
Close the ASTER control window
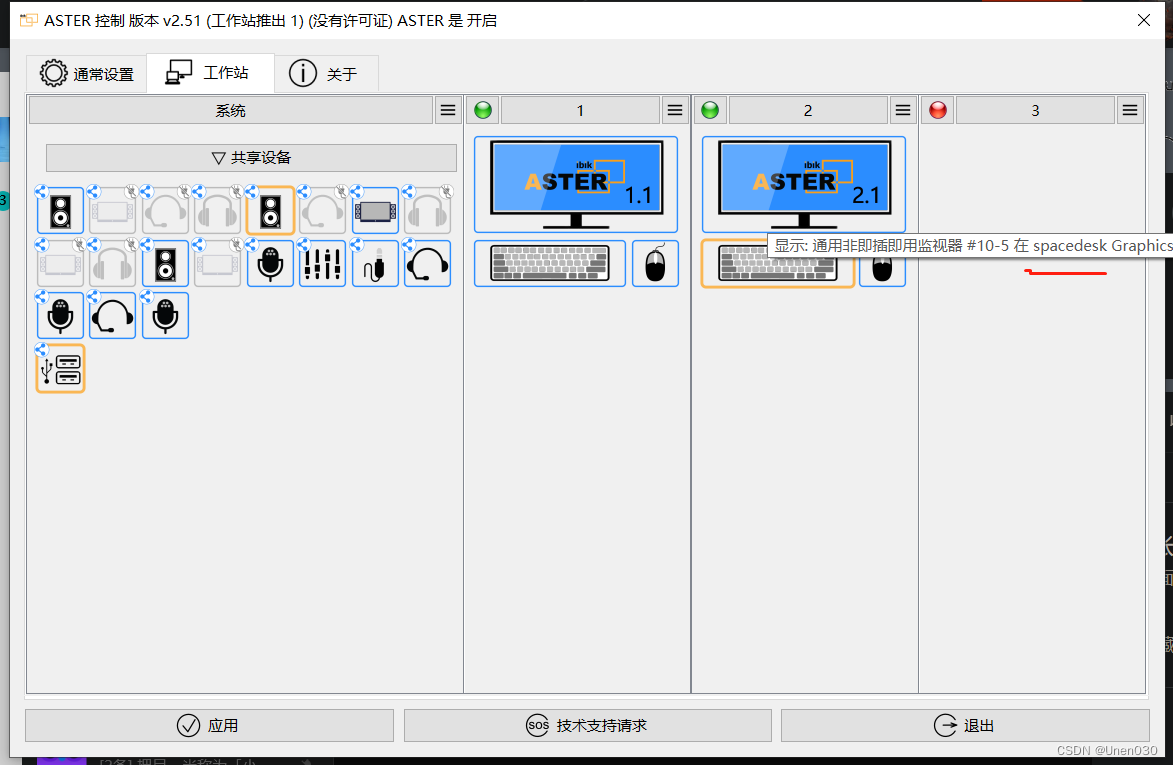click(1144, 20)
